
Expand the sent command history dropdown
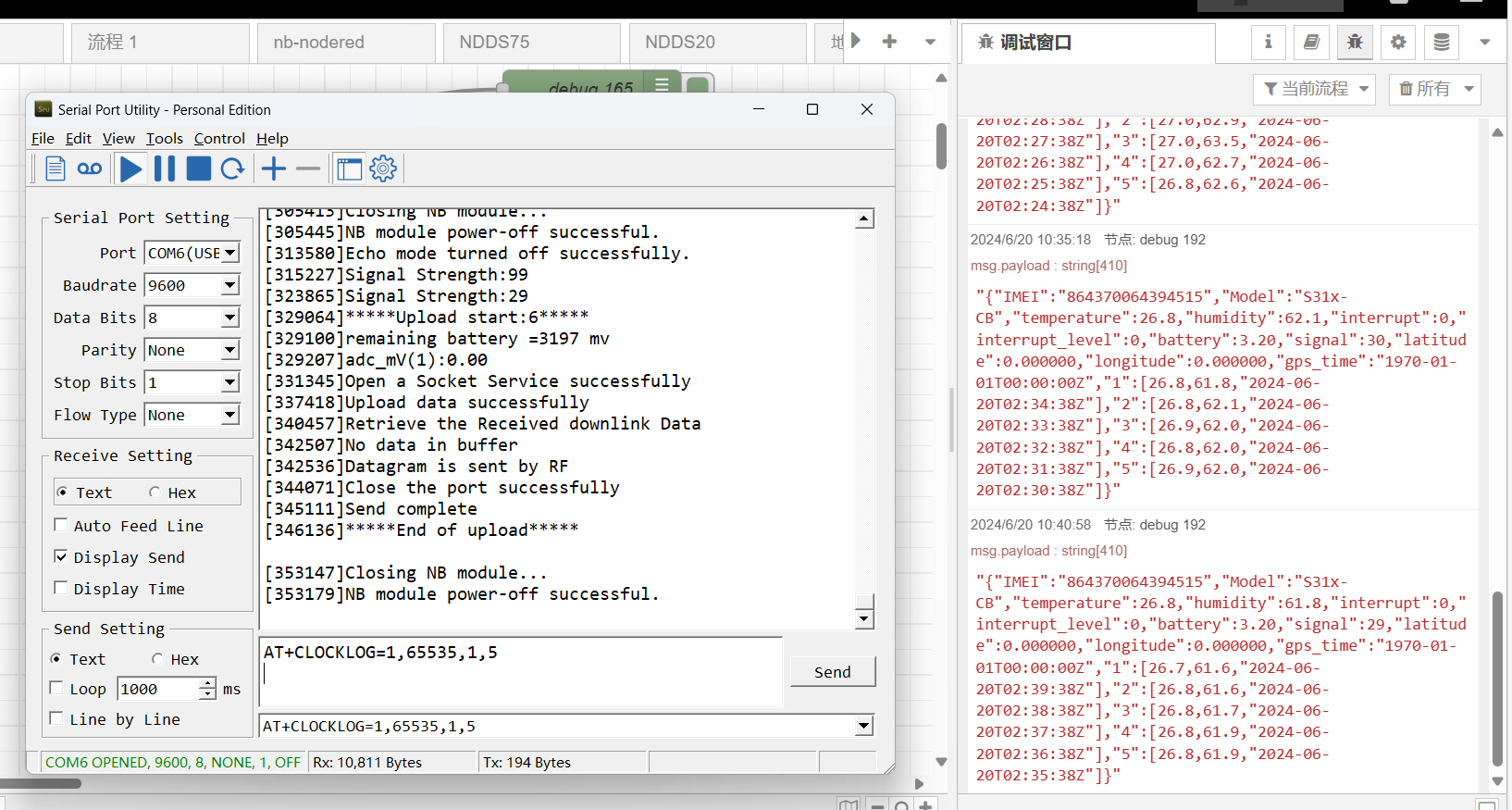[x=864, y=726]
